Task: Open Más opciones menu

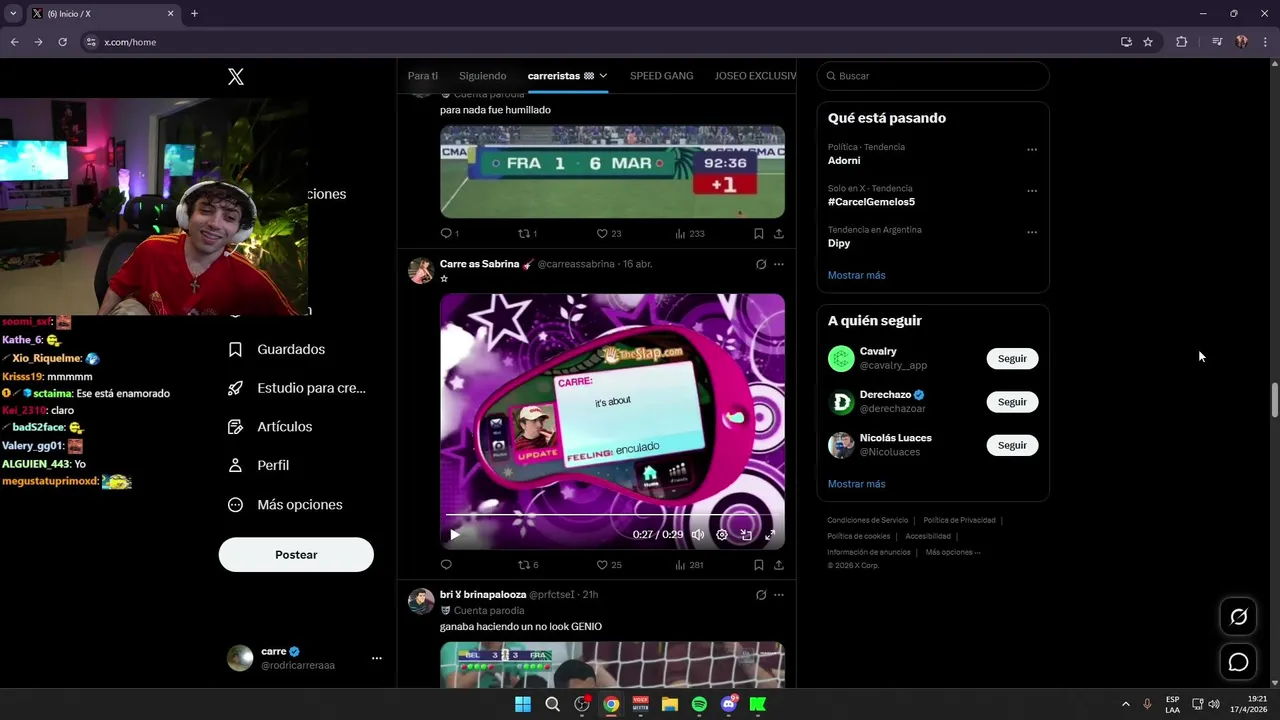Action: pos(285,505)
